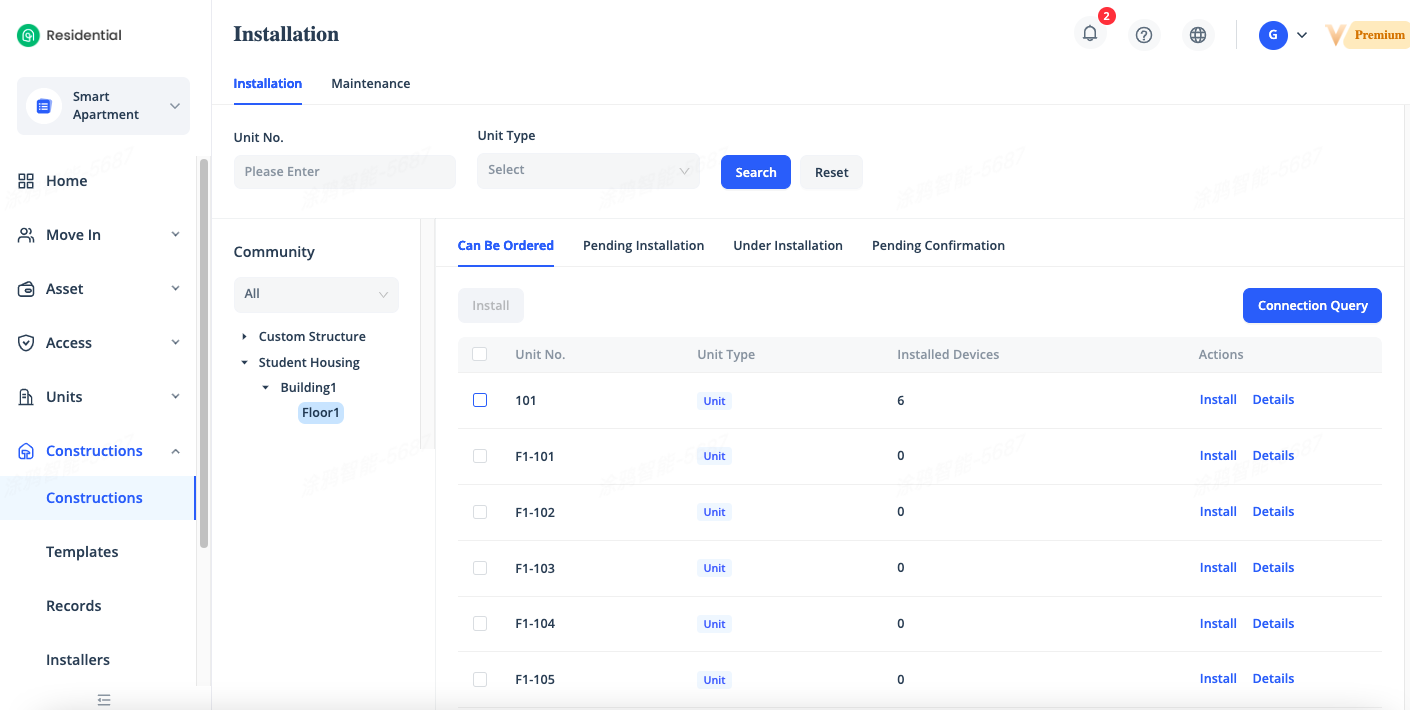
Task: Collapse sidebar using bottom menu icon
Action: [x=104, y=700]
